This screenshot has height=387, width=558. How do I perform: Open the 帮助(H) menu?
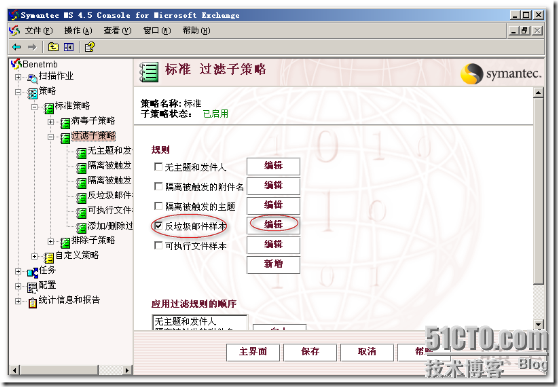196,31
